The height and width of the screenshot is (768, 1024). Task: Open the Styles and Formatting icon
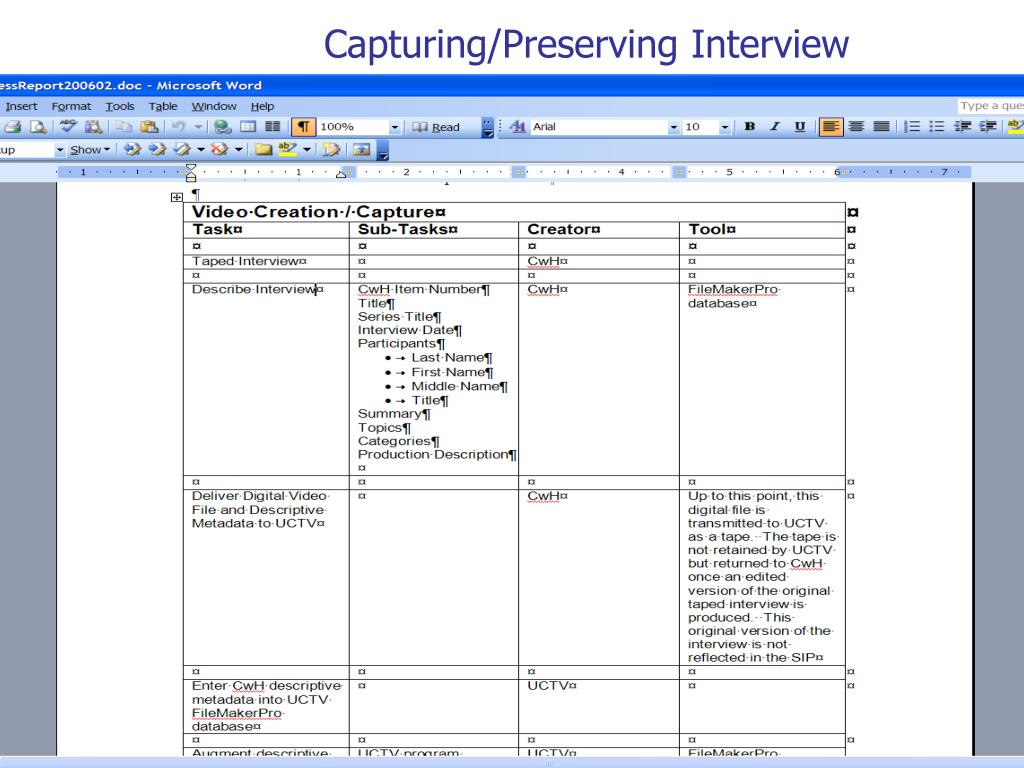coord(517,127)
